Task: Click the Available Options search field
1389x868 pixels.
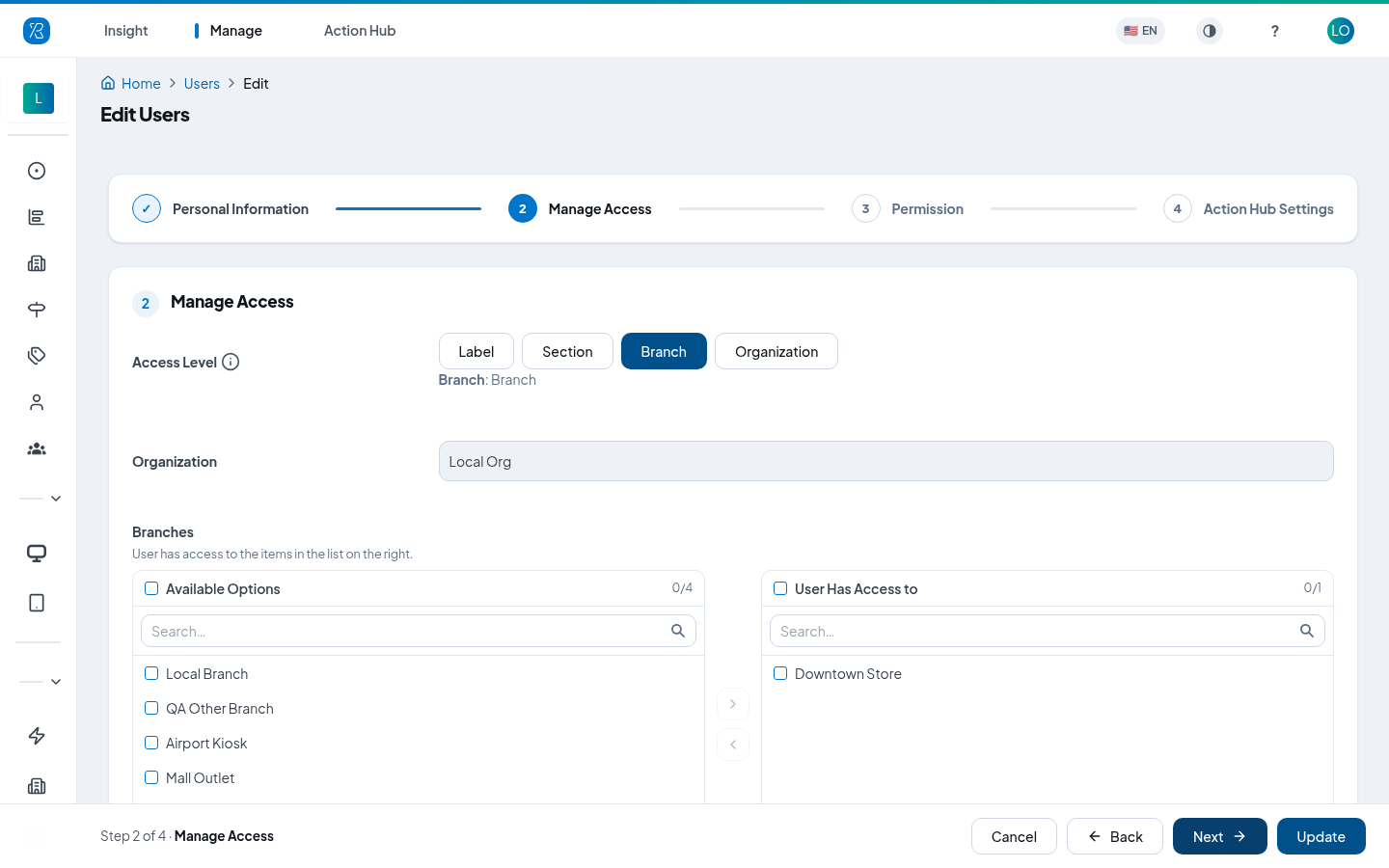Action: click(x=419, y=631)
